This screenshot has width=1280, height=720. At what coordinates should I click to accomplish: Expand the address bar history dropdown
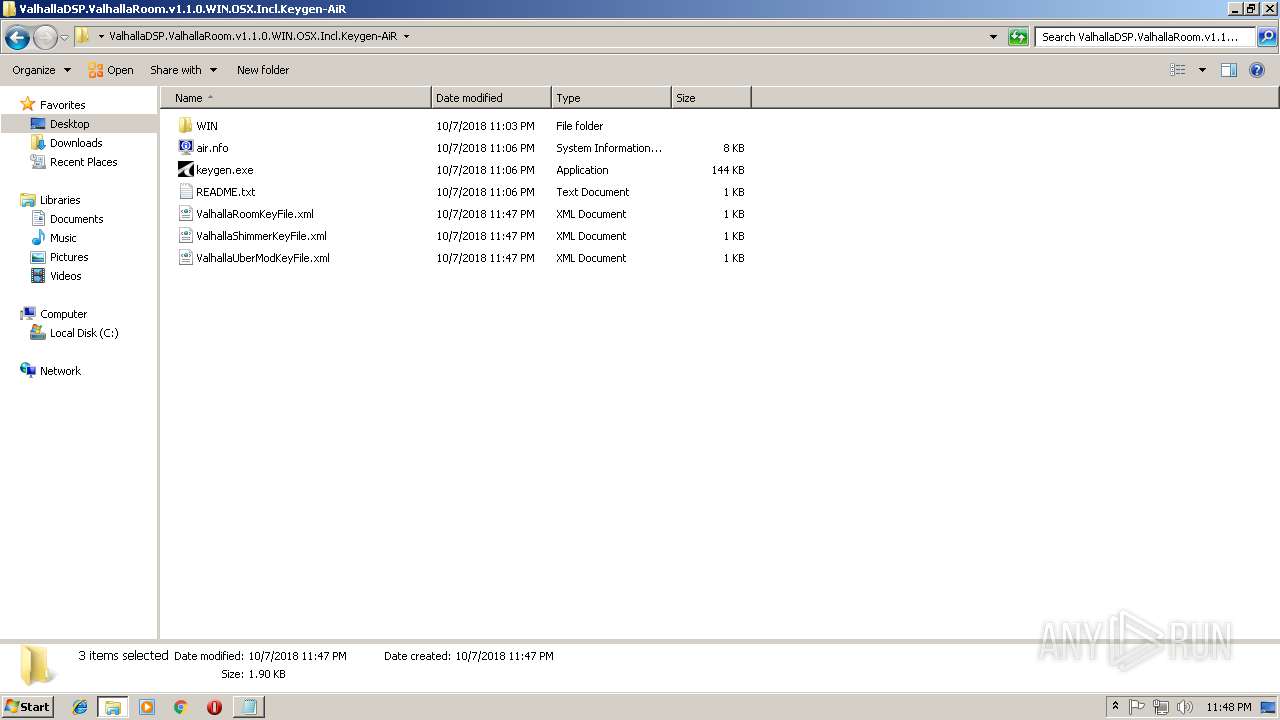point(993,37)
